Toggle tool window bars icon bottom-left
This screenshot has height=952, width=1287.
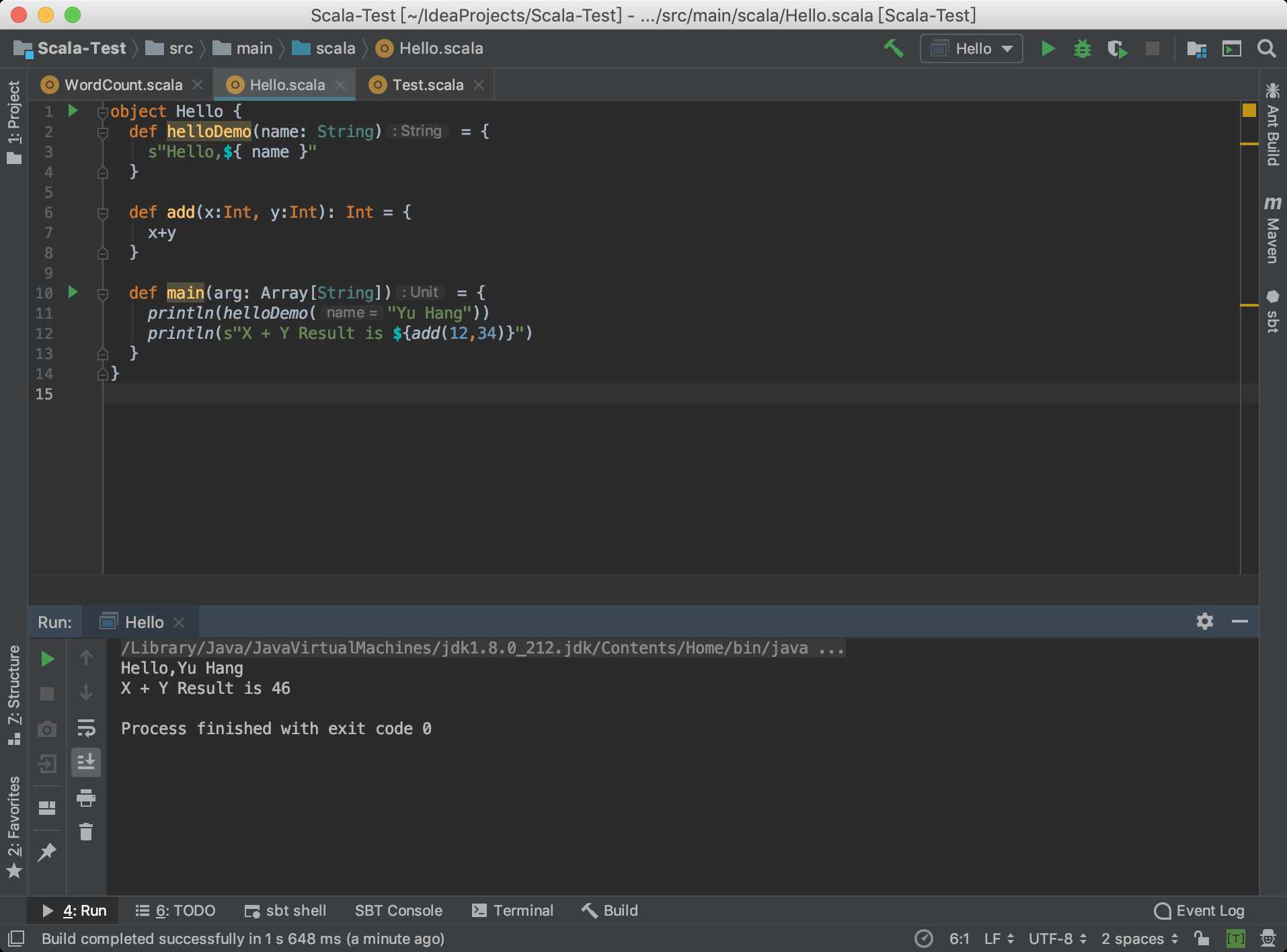pyautogui.click(x=16, y=939)
